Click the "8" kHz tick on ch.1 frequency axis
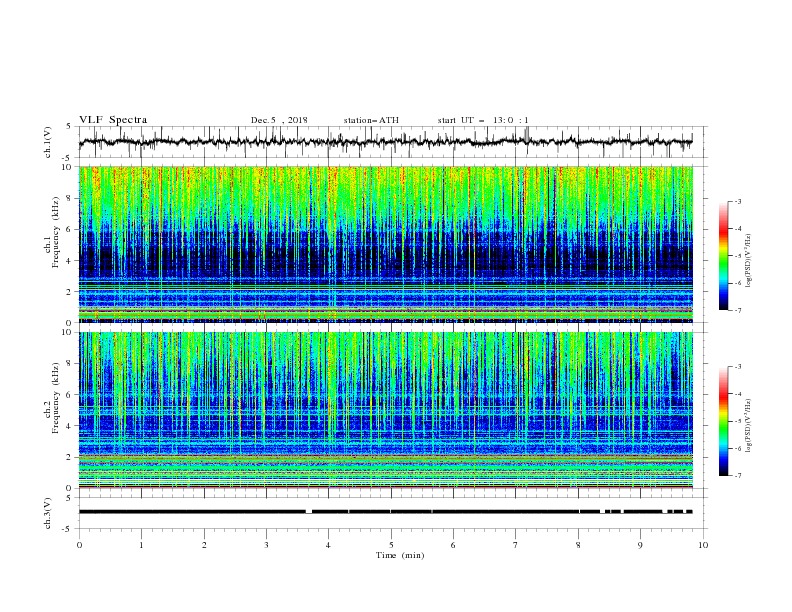Viewport: 792px width, 612px height. (69, 198)
